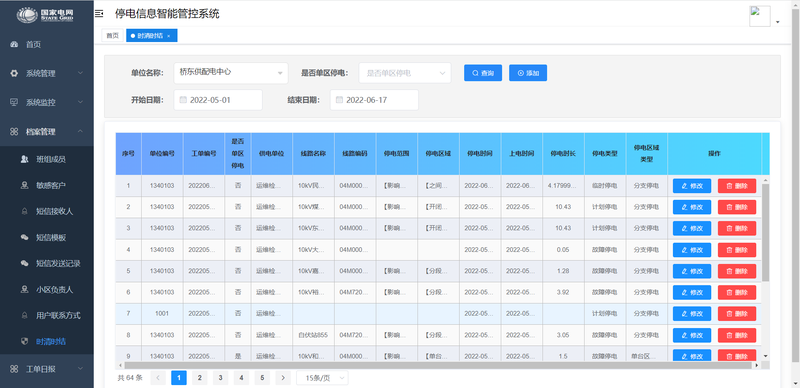Go to pagination page 5

pyautogui.click(x=262, y=378)
